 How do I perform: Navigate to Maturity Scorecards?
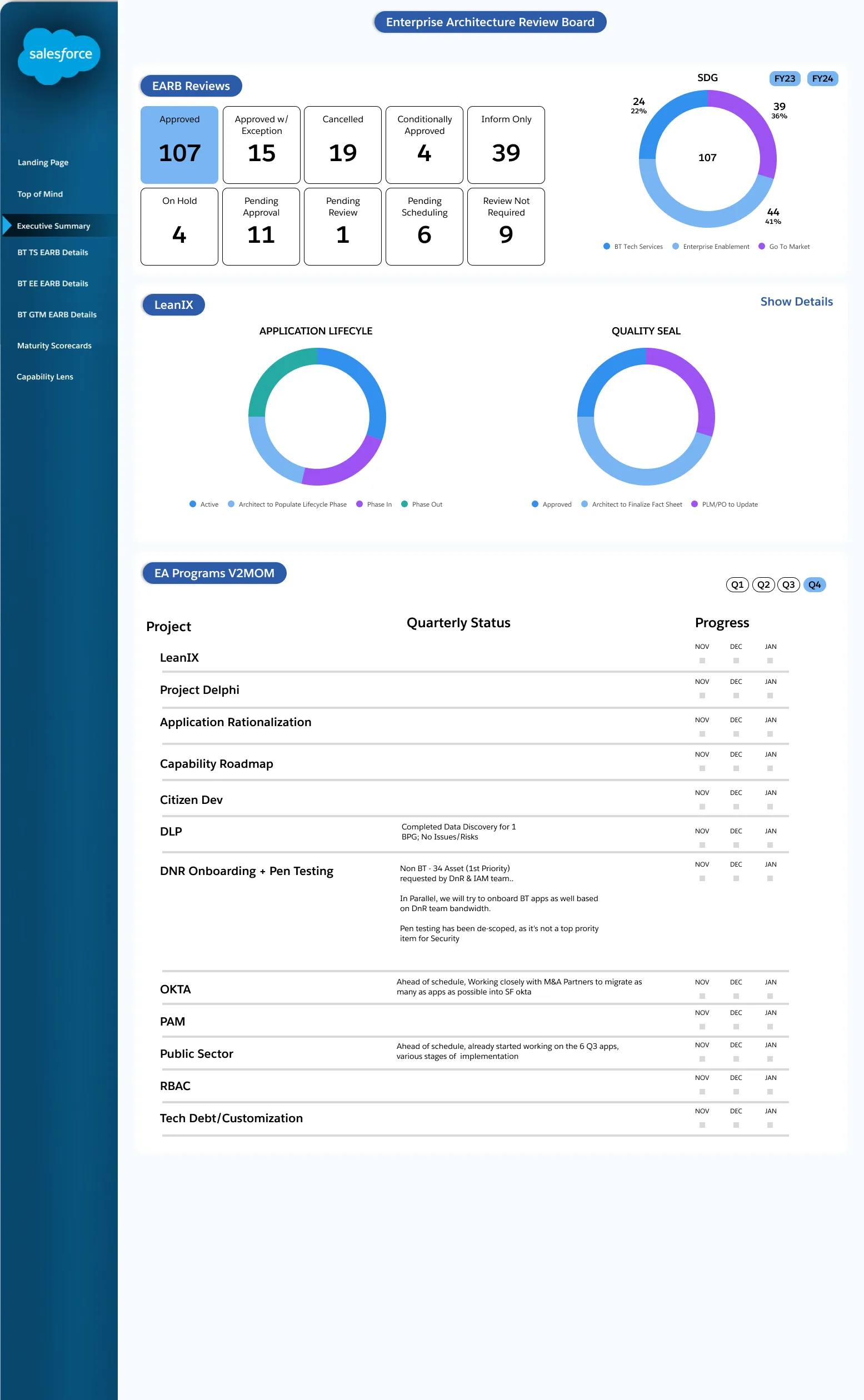pyautogui.click(x=54, y=346)
